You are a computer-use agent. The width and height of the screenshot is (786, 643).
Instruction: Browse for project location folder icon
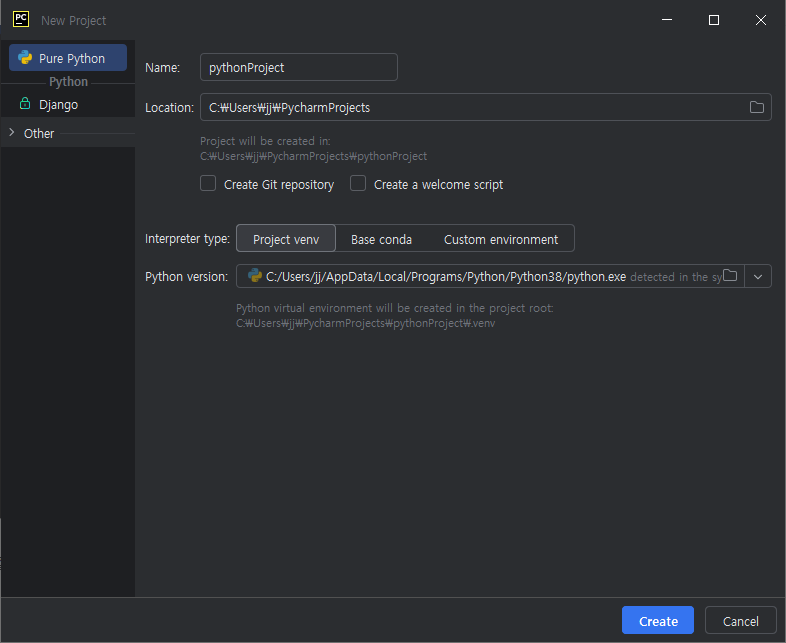click(756, 107)
